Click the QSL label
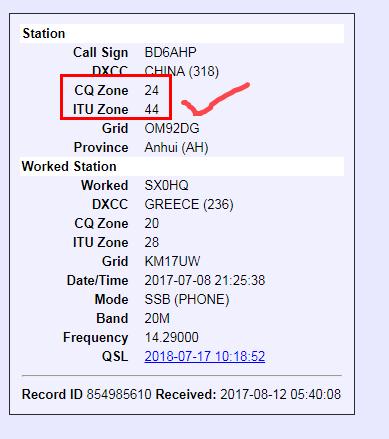This screenshot has height=439, width=389. tap(115, 356)
